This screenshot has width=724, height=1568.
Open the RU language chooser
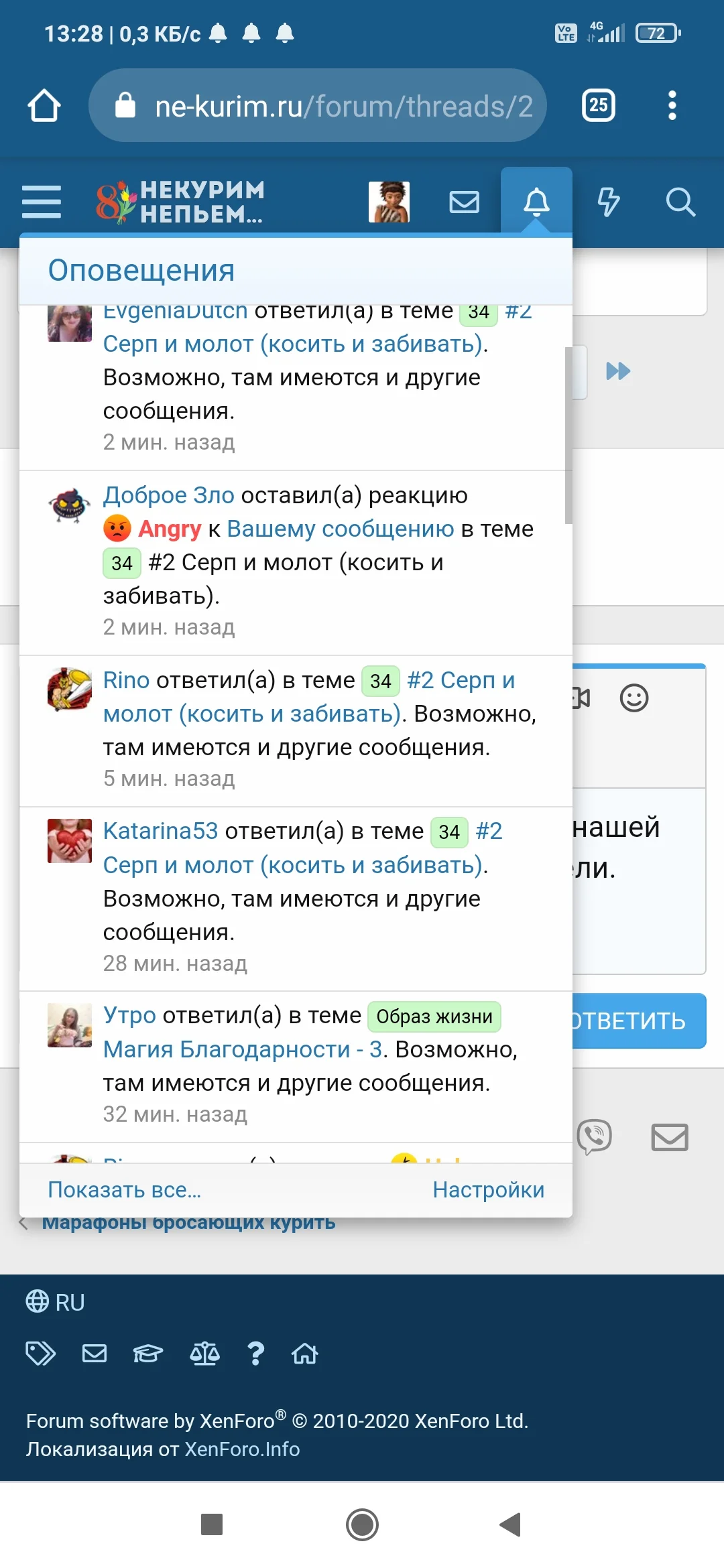(56, 1302)
